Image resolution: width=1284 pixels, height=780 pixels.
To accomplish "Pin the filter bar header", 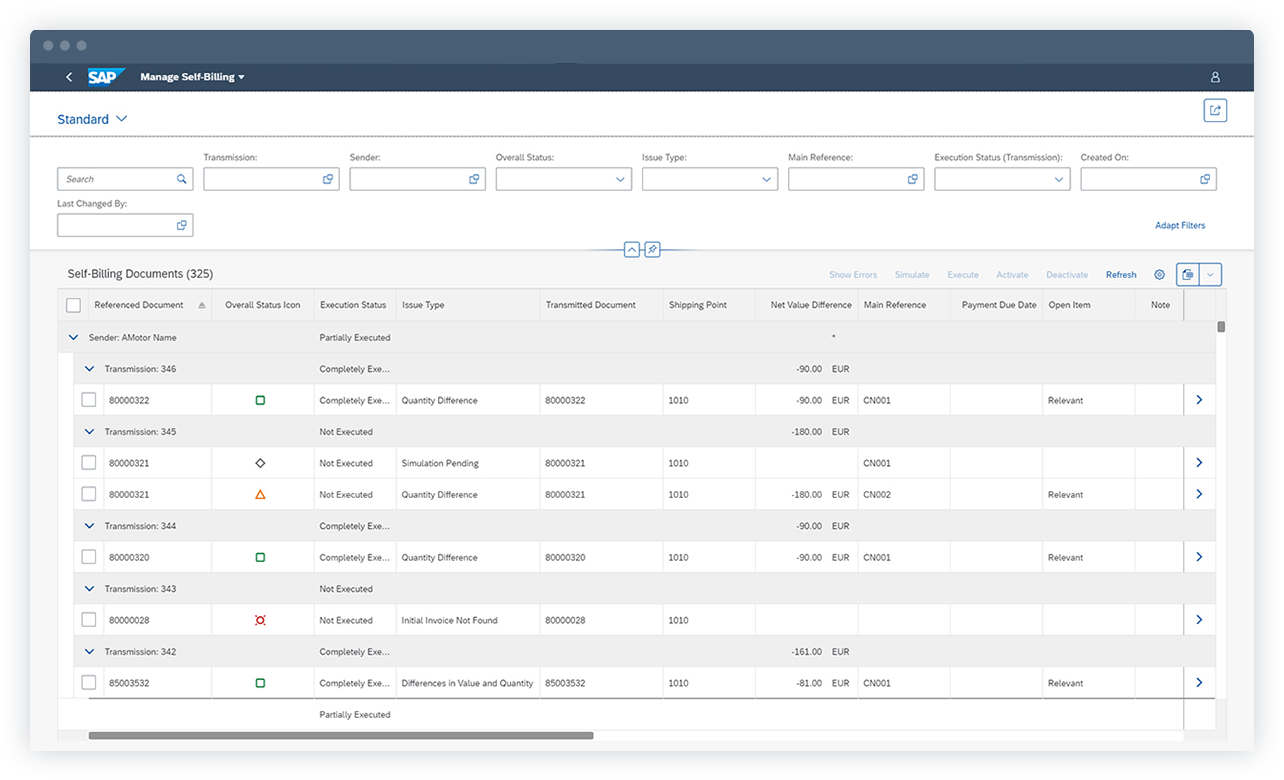I will (x=652, y=249).
